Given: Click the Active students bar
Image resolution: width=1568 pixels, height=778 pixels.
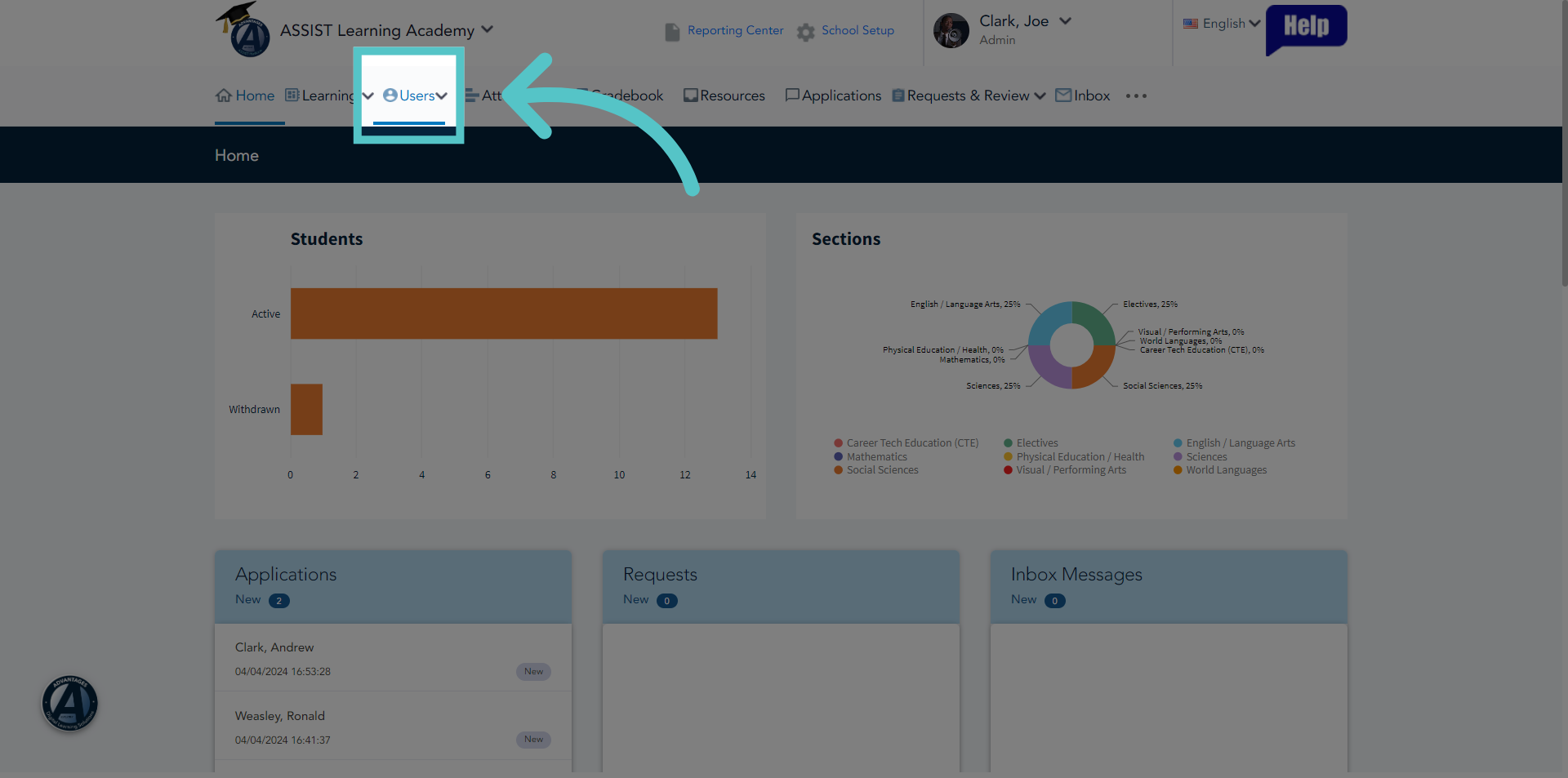Looking at the screenshot, I should pos(504,313).
